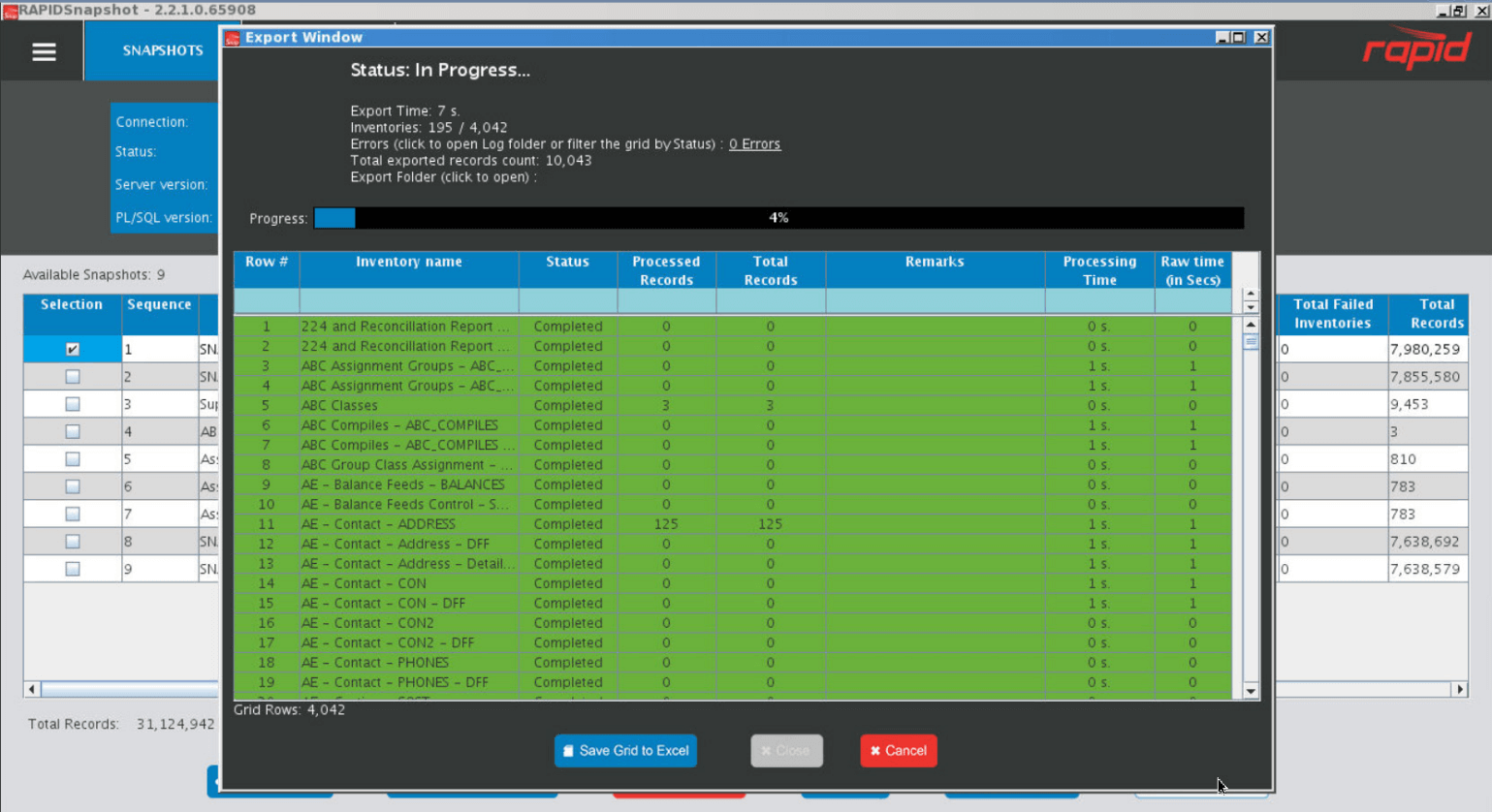Click the snapshots table scroll left arrow
This screenshot has width=1492, height=812.
pos(32,689)
